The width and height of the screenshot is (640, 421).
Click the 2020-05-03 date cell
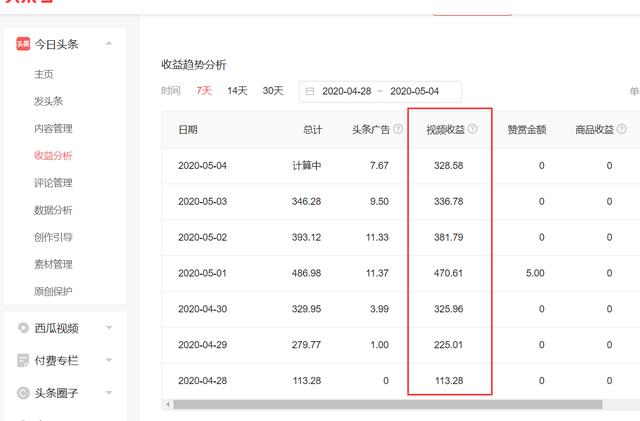[x=202, y=202]
